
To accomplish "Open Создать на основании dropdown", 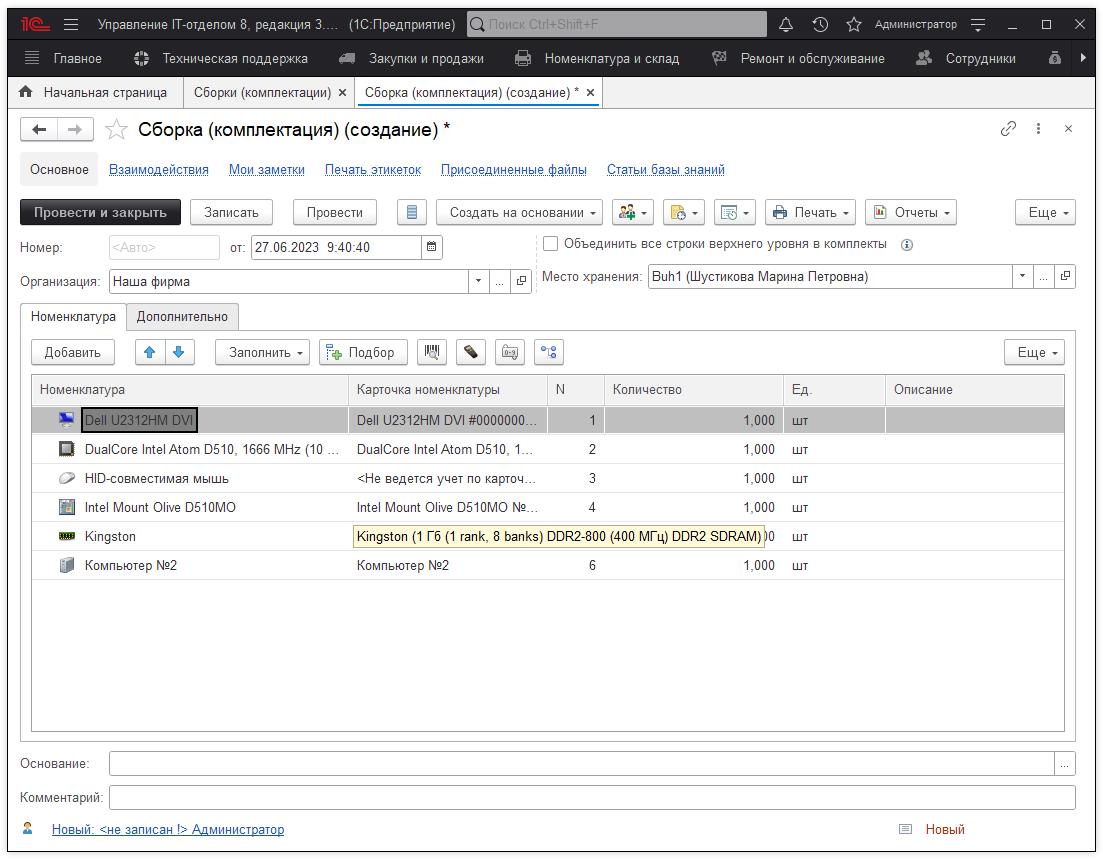I will point(519,212).
